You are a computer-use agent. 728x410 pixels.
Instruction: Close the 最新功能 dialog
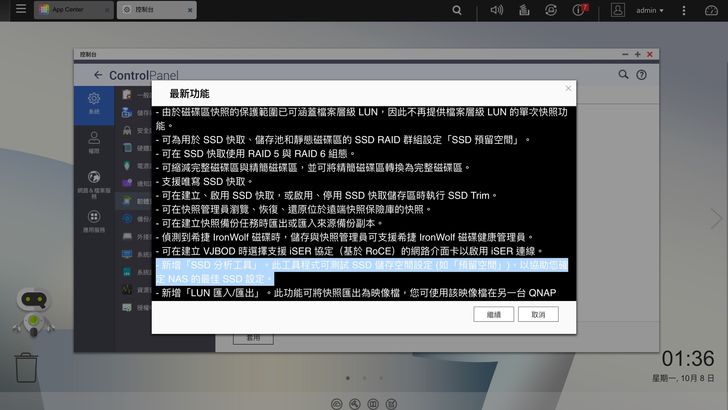568,88
